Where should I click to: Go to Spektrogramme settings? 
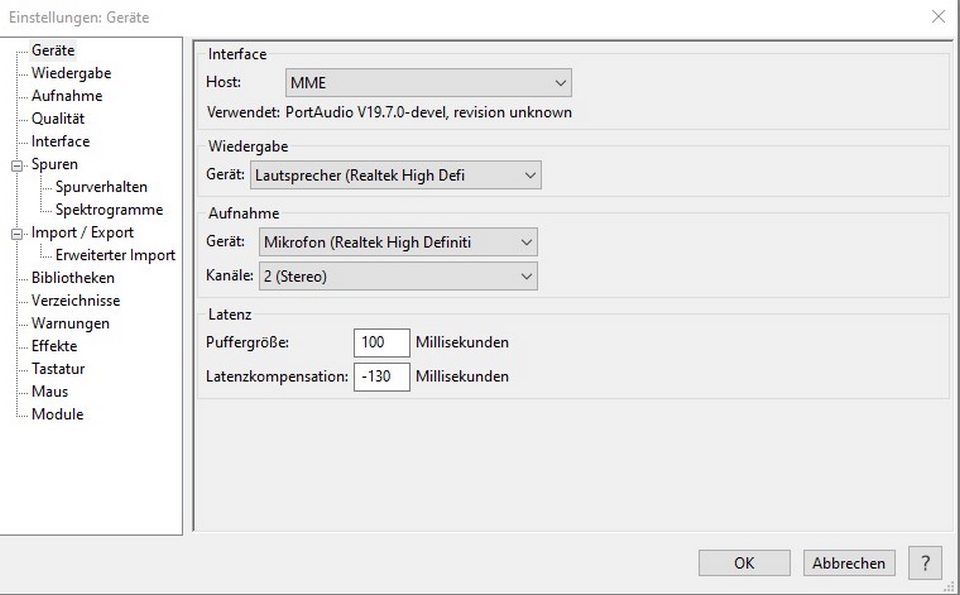point(108,210)
